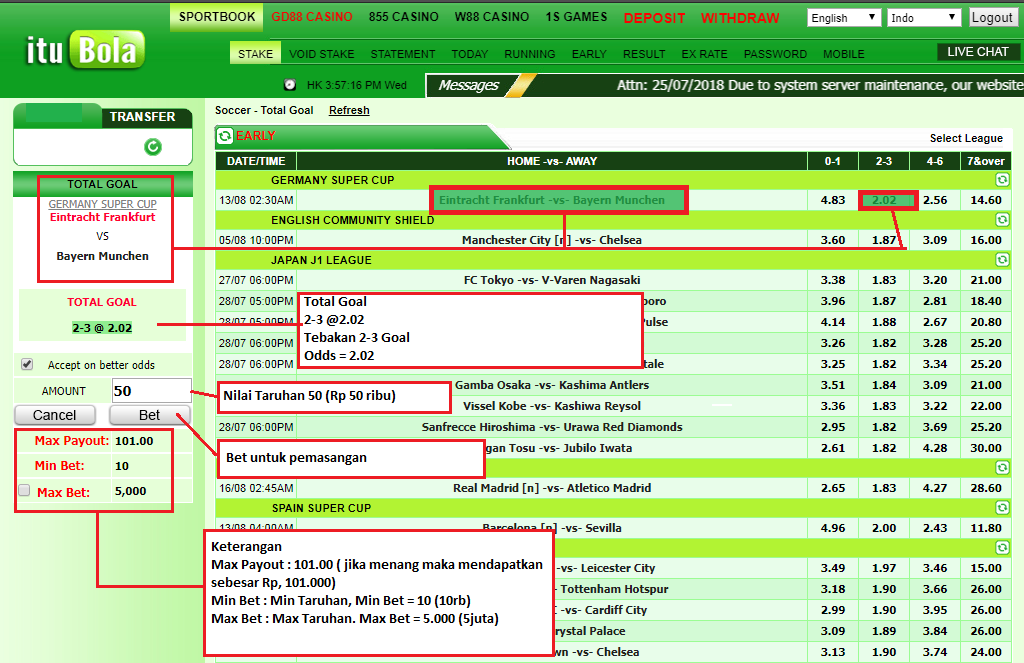This screenshot has height=663, width=1024.
Task: Click the clock icon beside HK time
Action: (x=290, y=85)
